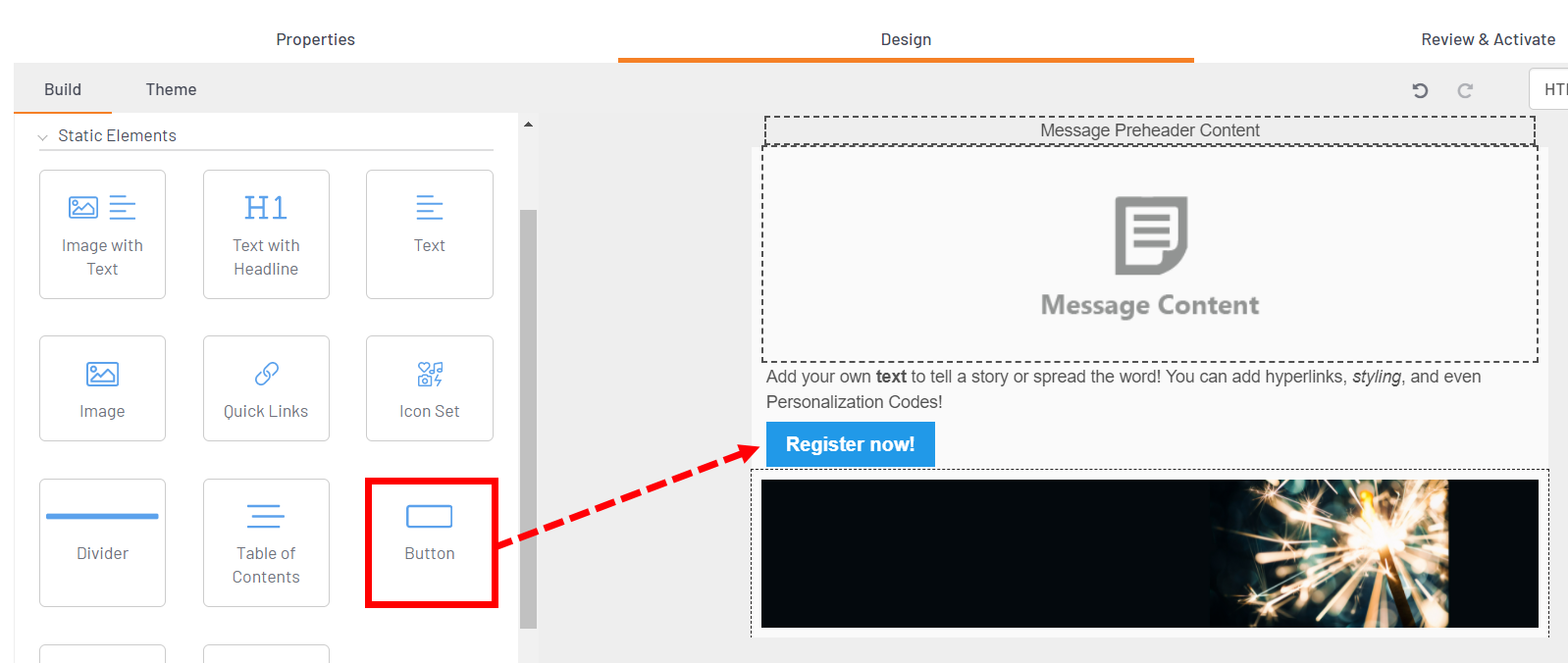1568x663 pixels.
Task: Switch to the Theme tab
Action: [x=171, y=89]
